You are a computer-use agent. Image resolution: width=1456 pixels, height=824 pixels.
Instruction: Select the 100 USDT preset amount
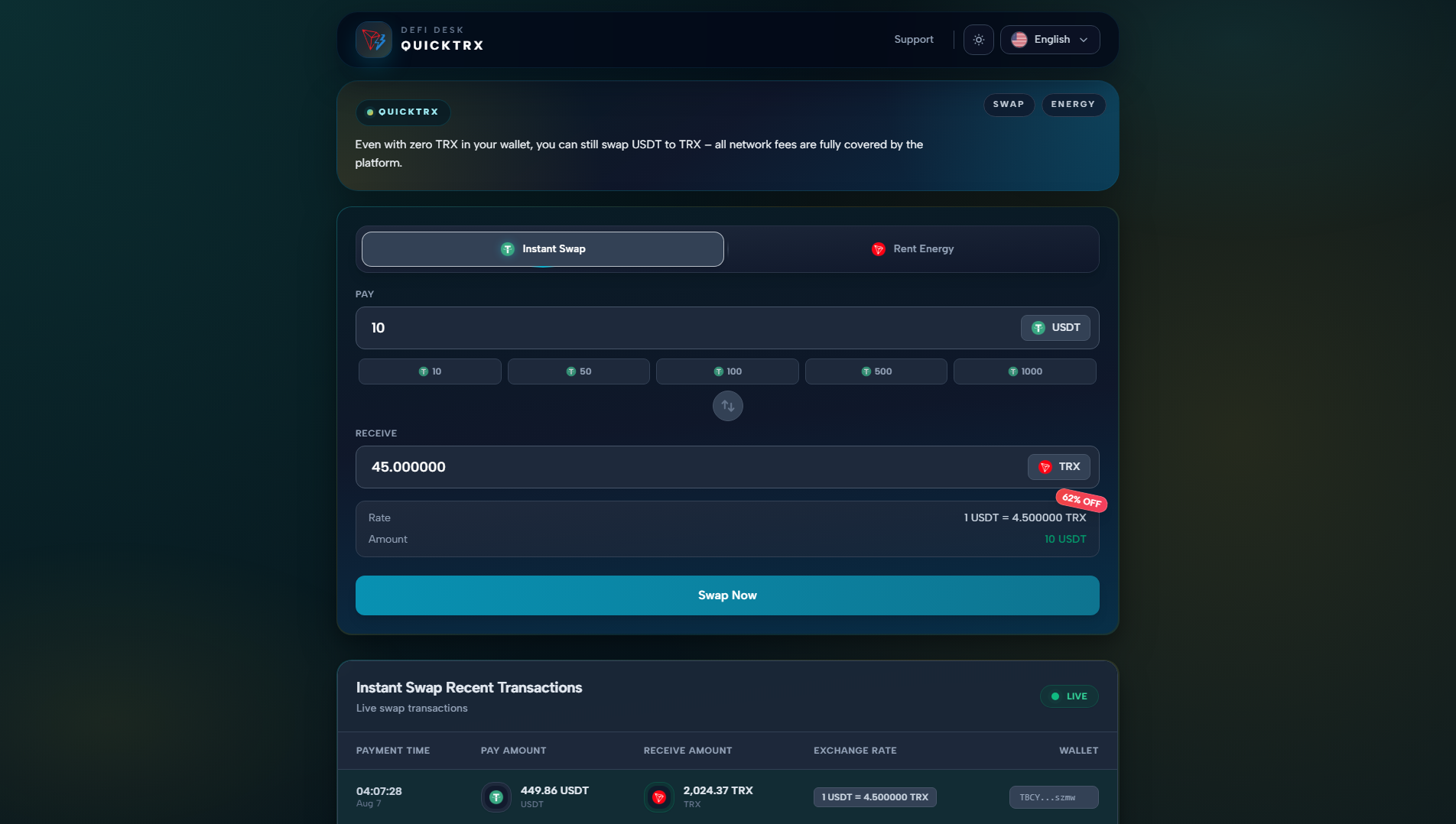[727, 371]
